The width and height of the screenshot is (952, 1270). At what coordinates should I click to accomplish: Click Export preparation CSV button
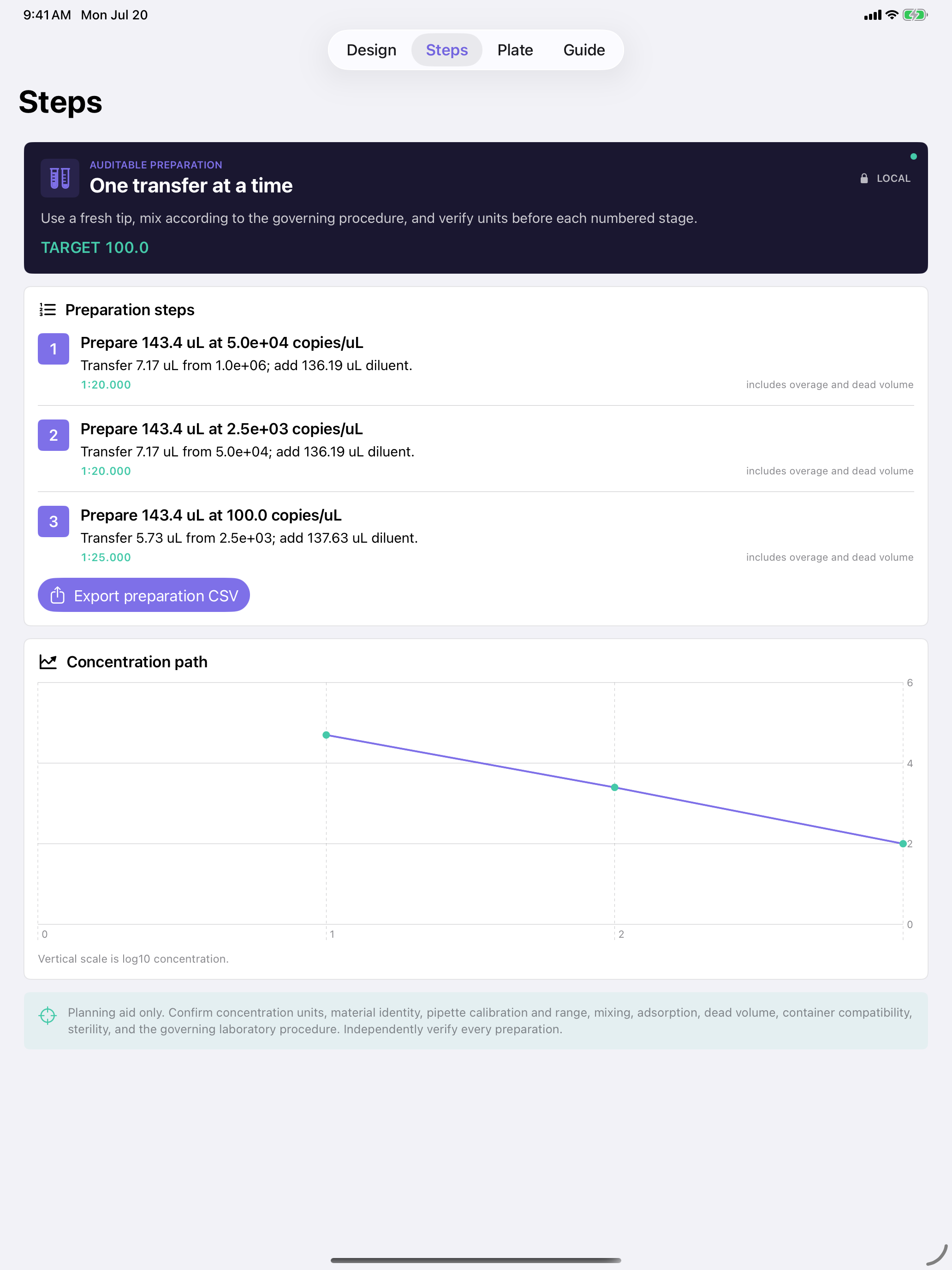pos(144,595)
